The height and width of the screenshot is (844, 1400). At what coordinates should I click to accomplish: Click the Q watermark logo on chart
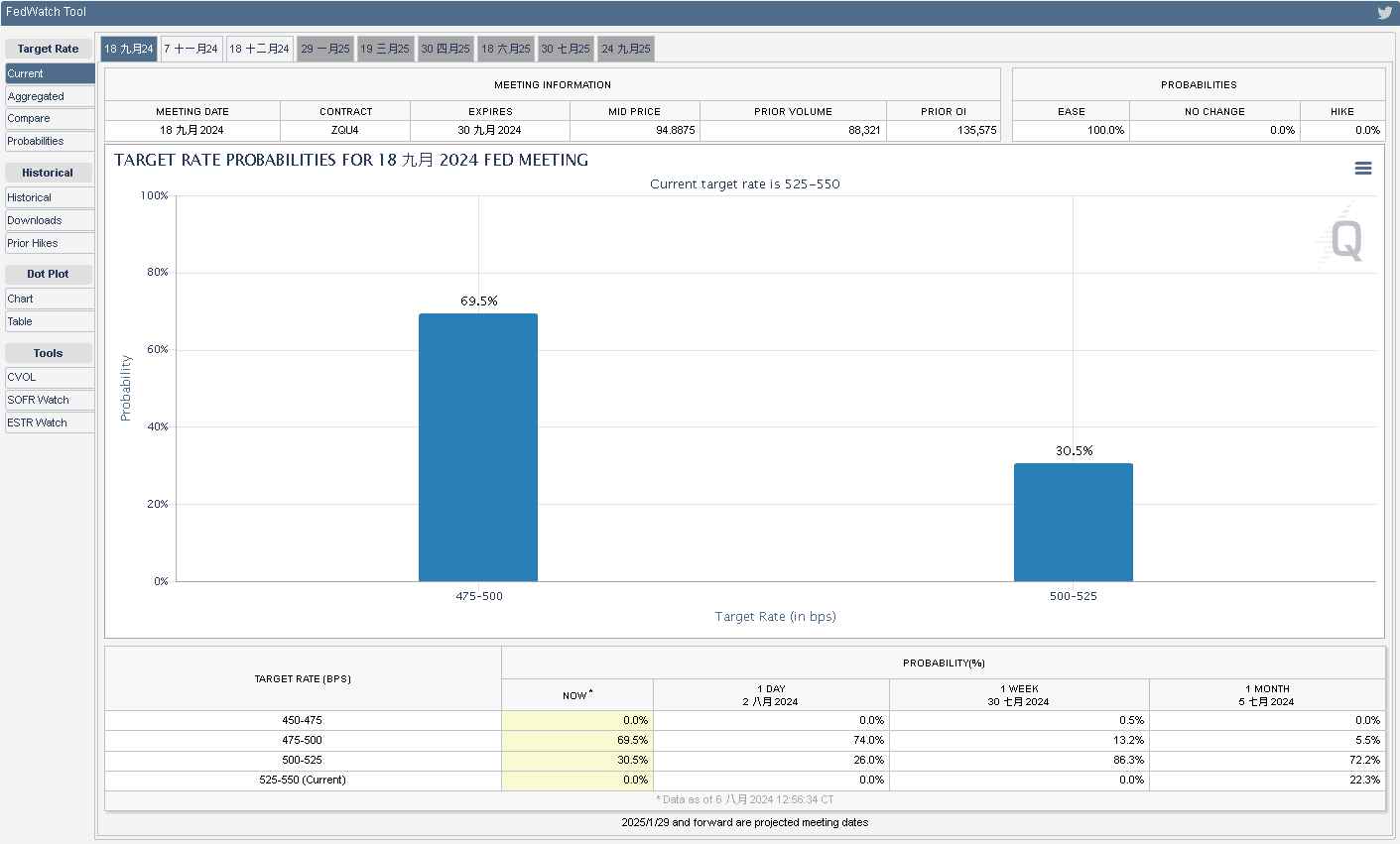tap(1342, 238)
